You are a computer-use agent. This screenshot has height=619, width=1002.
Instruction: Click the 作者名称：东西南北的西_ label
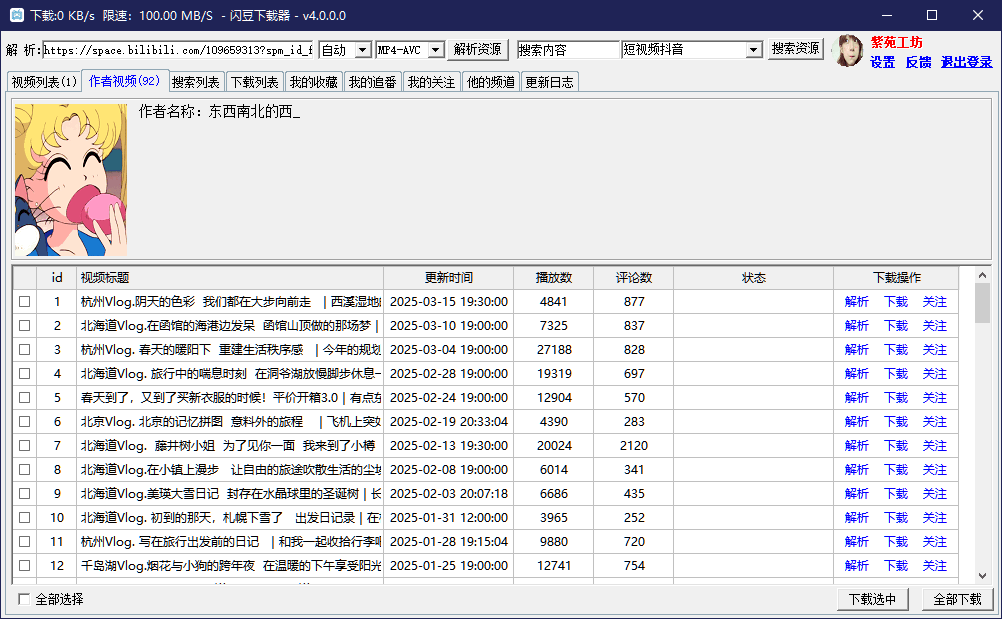[219, 112]
